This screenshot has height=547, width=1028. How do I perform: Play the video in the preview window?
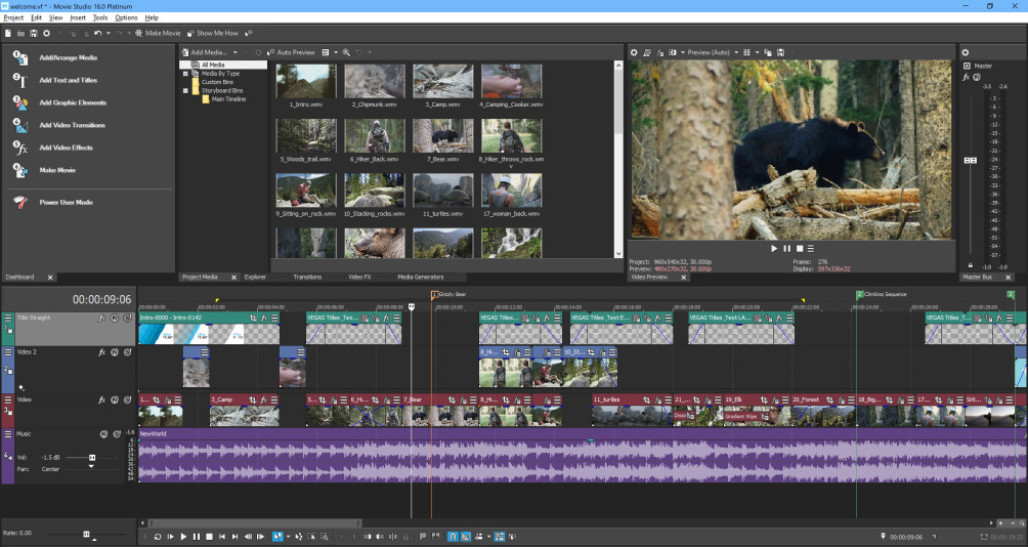(774, 249)
